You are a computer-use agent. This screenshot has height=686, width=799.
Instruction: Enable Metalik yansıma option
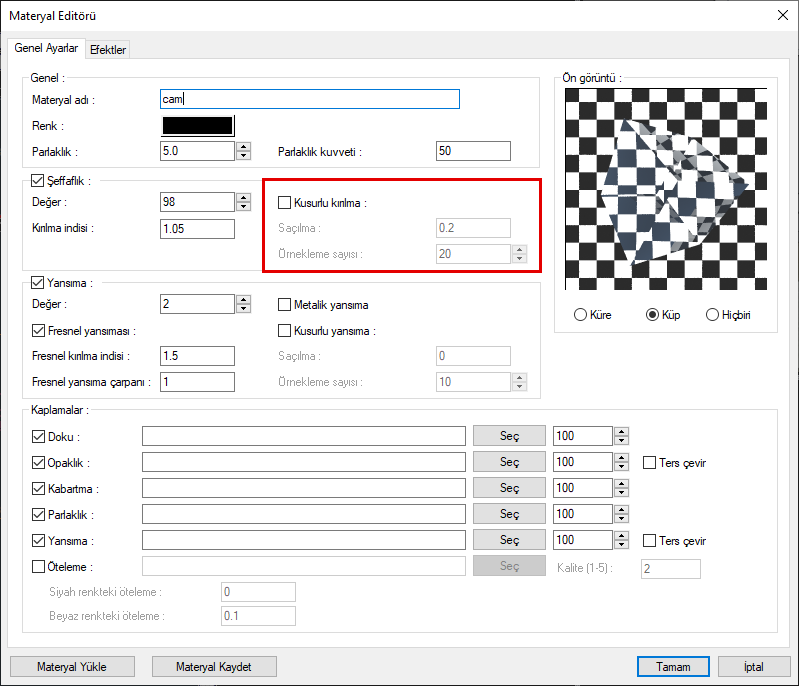click(x=285, y=305)
